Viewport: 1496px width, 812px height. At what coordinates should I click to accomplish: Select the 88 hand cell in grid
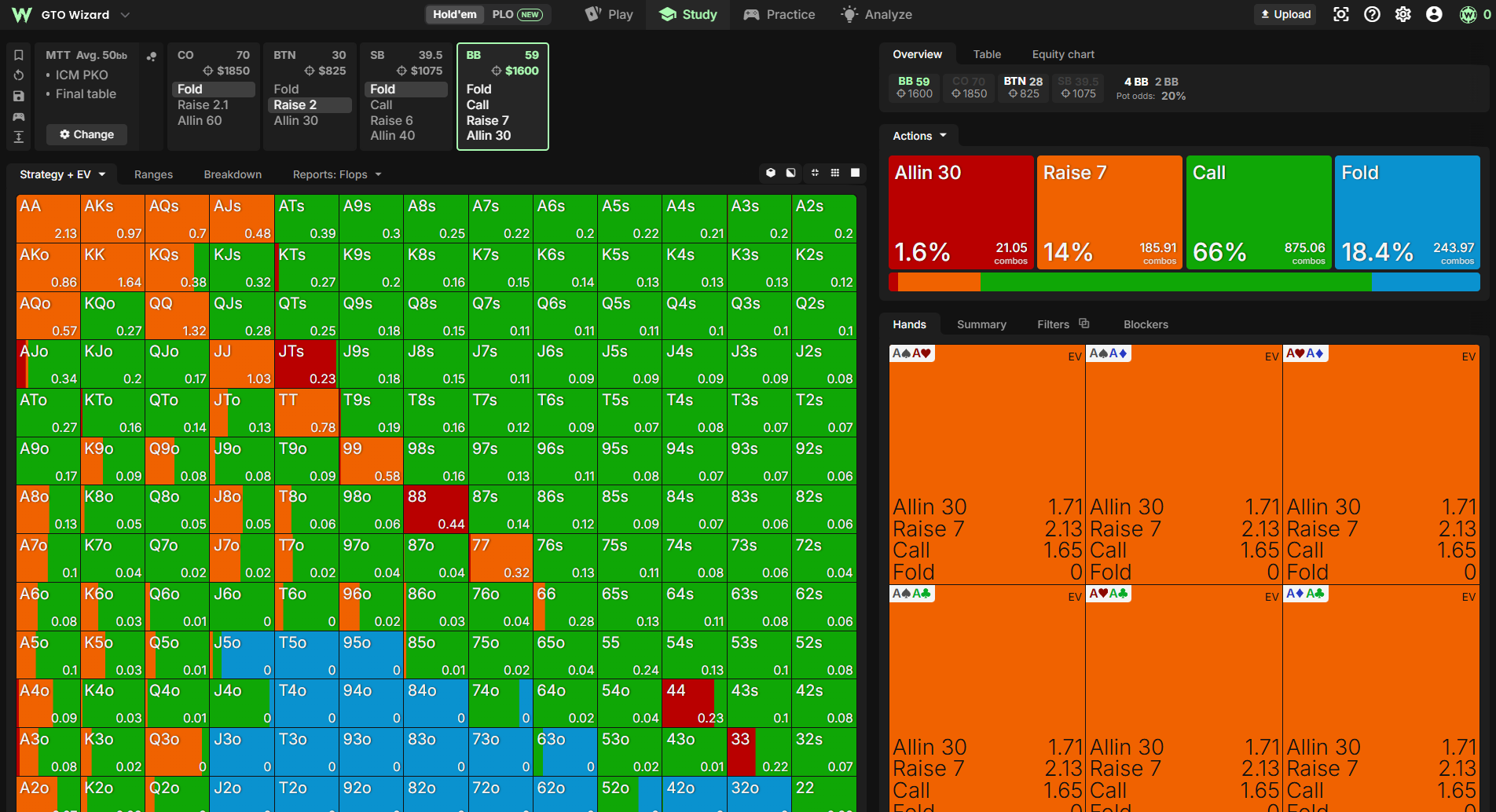[x=436, y=509]
